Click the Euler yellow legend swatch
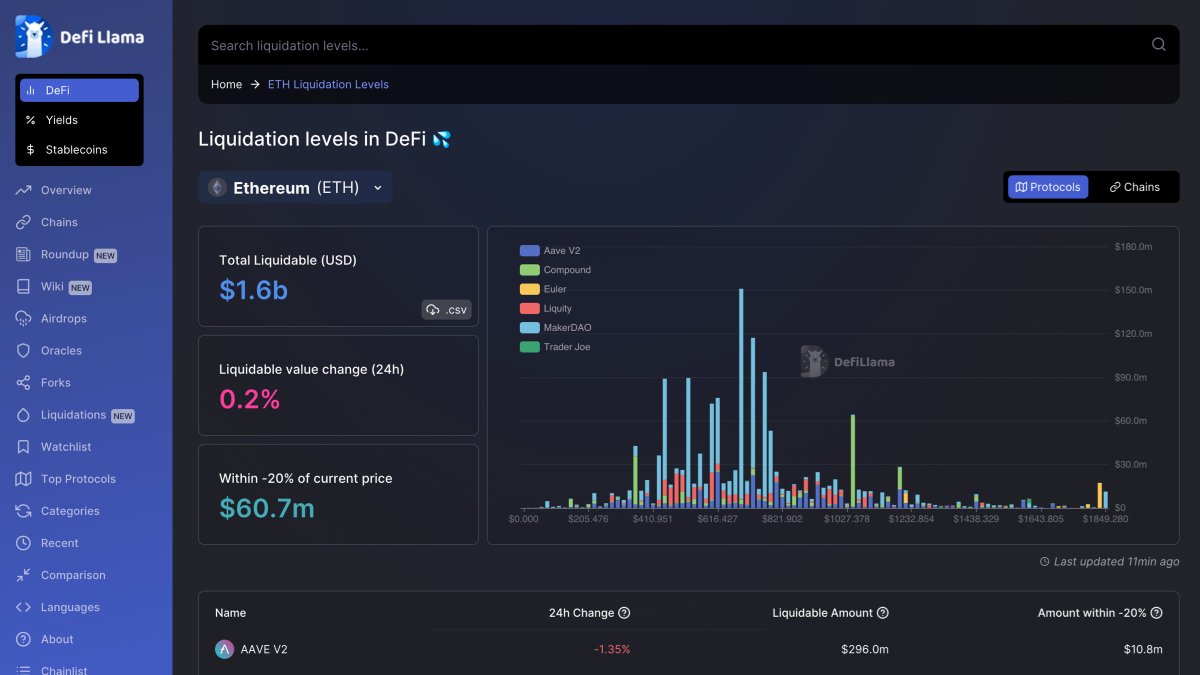The image size is (1200, 675). pos(529,289)
